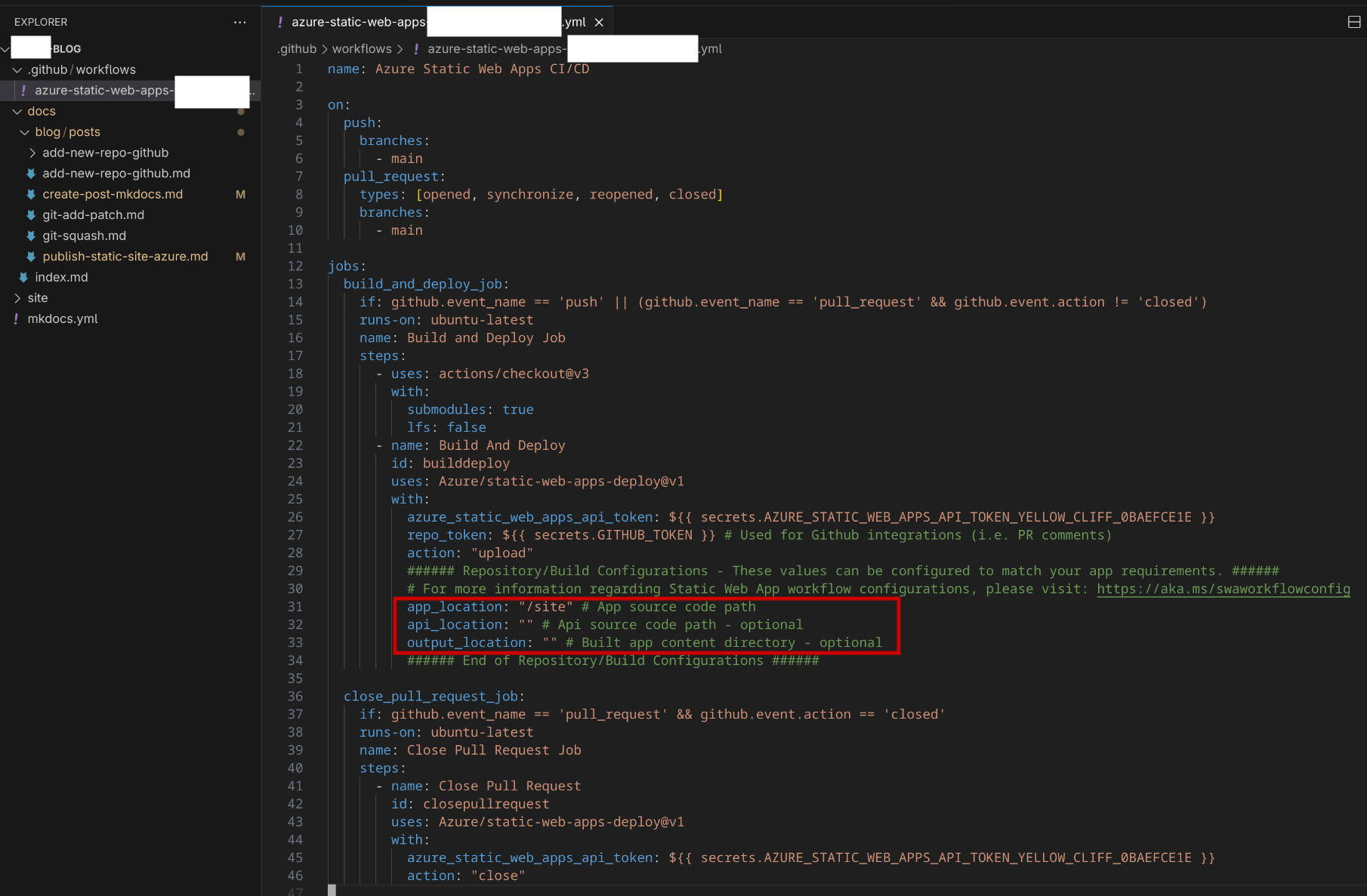Click the warning icon in the breadcrumb bar
This screenshot has height=896, width=1367.
point(416,48)
